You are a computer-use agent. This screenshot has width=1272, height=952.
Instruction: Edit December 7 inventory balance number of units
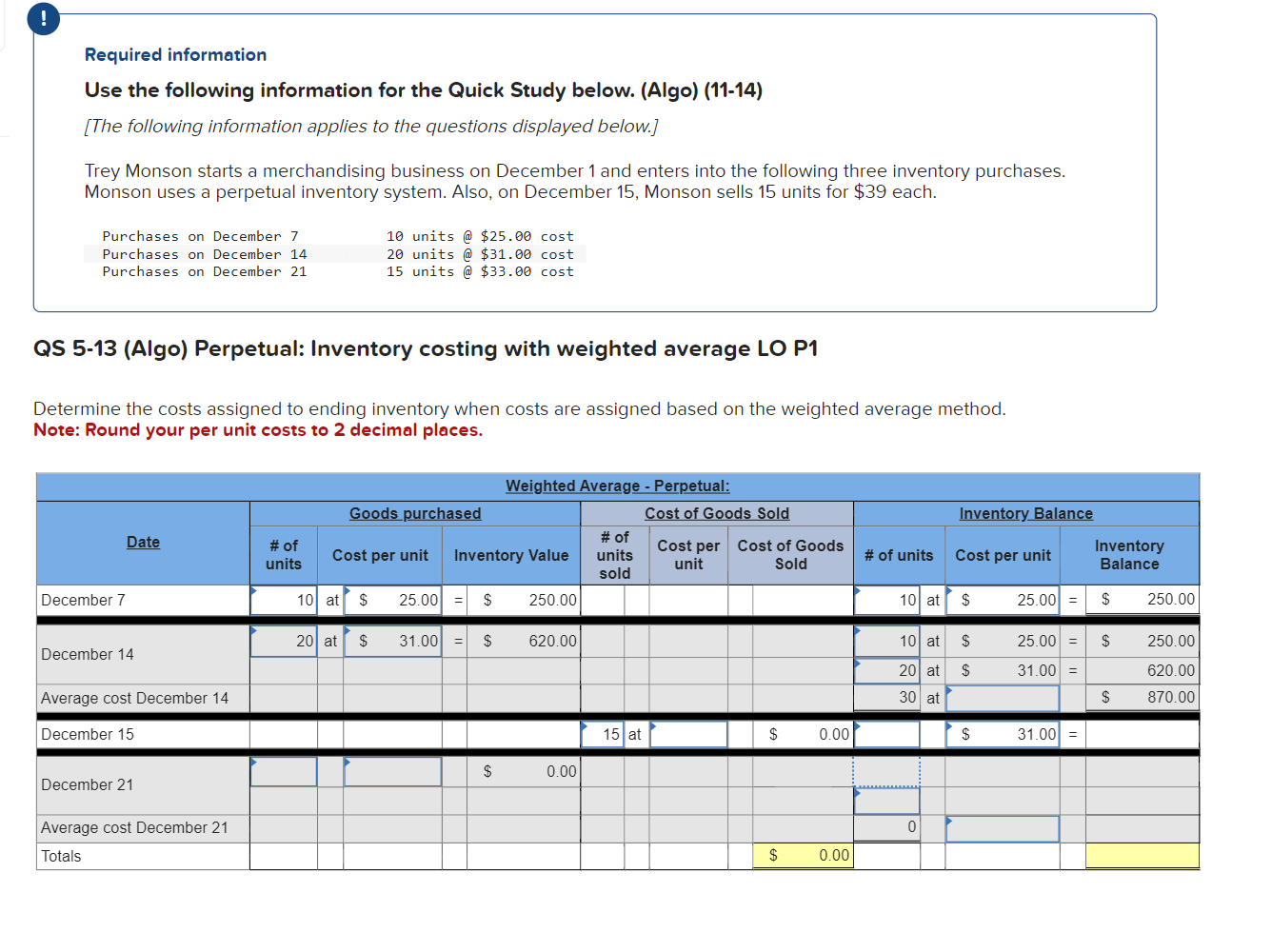[x=887, y=600]
